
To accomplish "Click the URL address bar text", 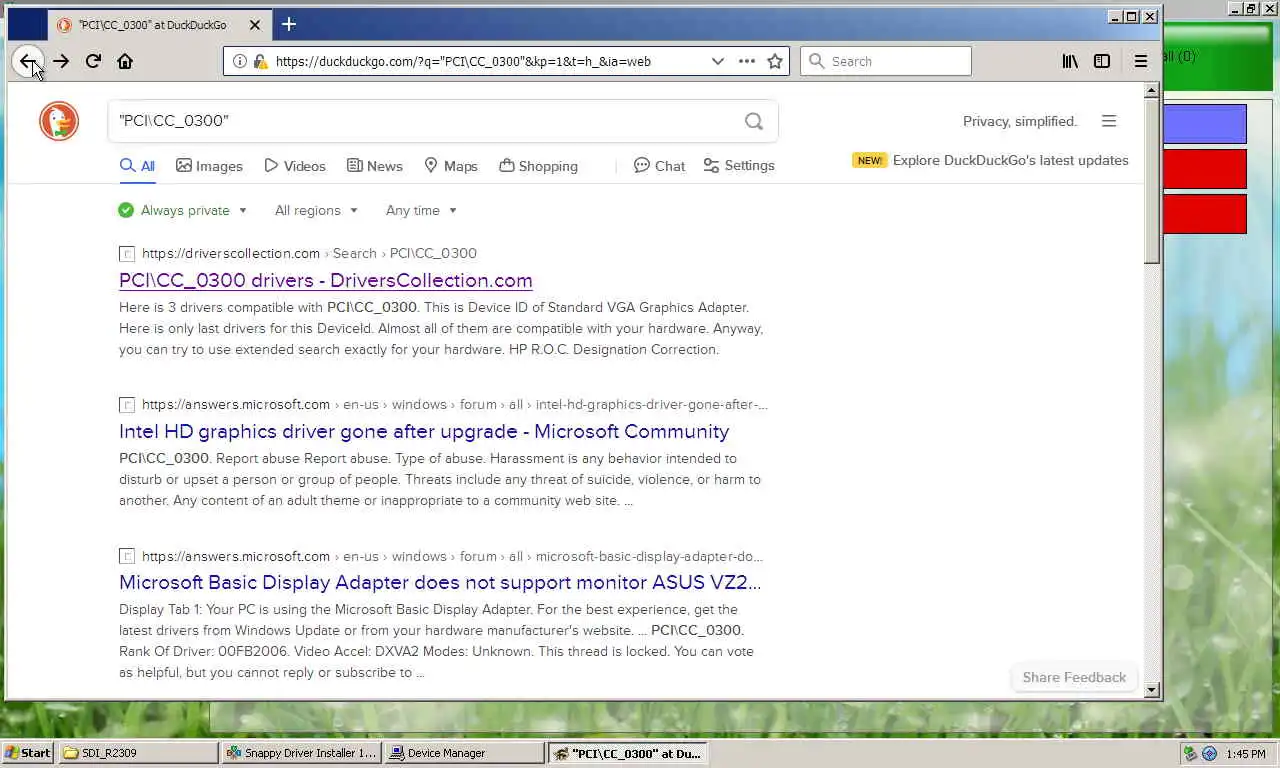I will 463,61.
